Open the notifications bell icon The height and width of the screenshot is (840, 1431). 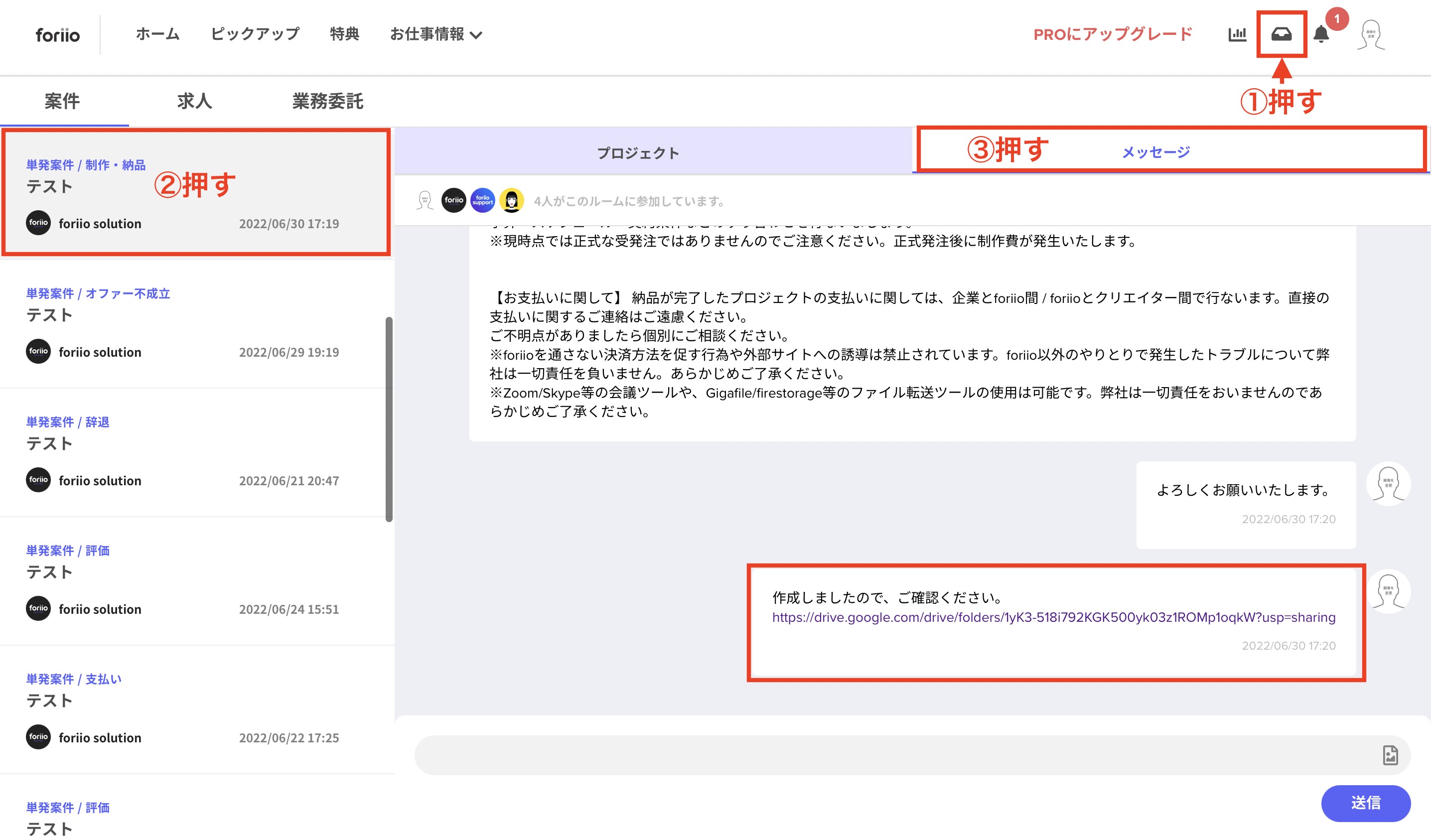tap(1321, 35)
